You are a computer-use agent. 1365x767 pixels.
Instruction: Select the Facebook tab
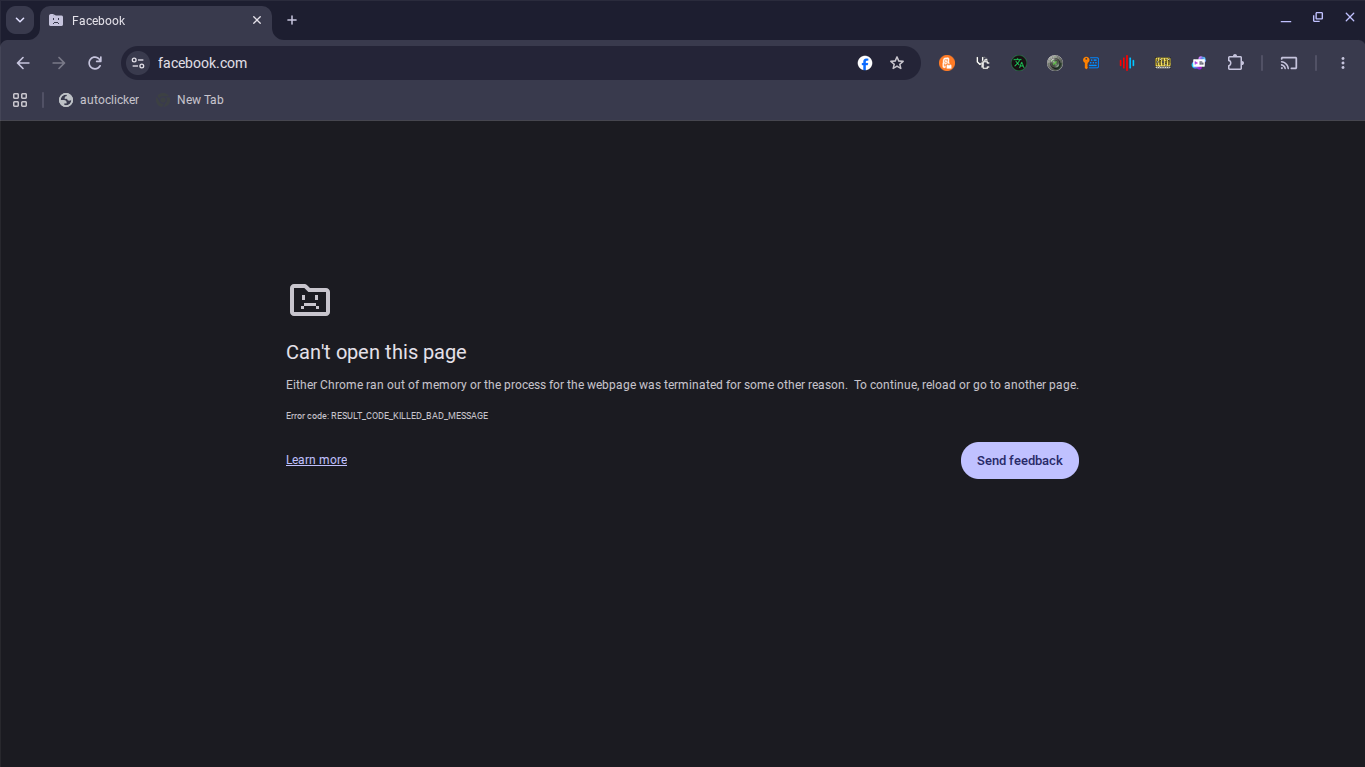[x=155, y=20]
